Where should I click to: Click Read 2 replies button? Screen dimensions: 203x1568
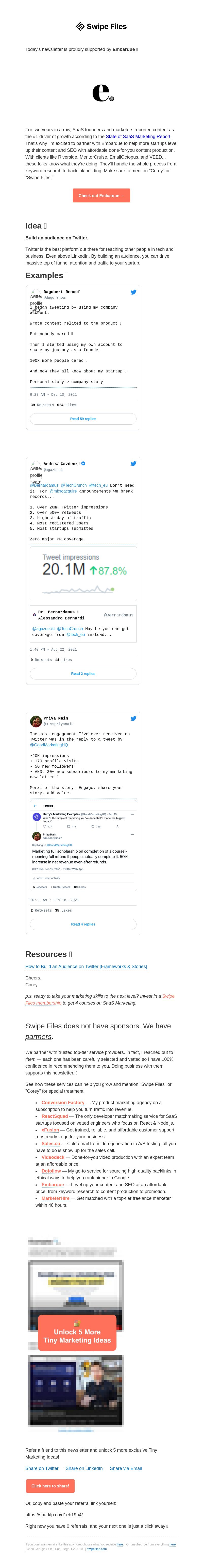pos(83,674)
